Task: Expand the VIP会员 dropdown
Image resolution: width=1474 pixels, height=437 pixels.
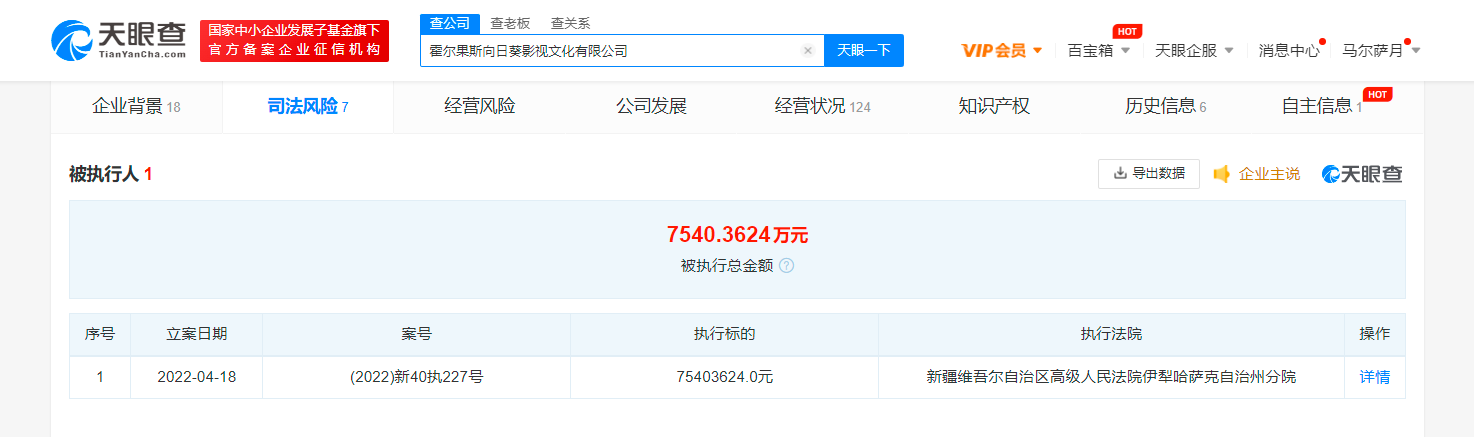Action: click(1001, 50)
